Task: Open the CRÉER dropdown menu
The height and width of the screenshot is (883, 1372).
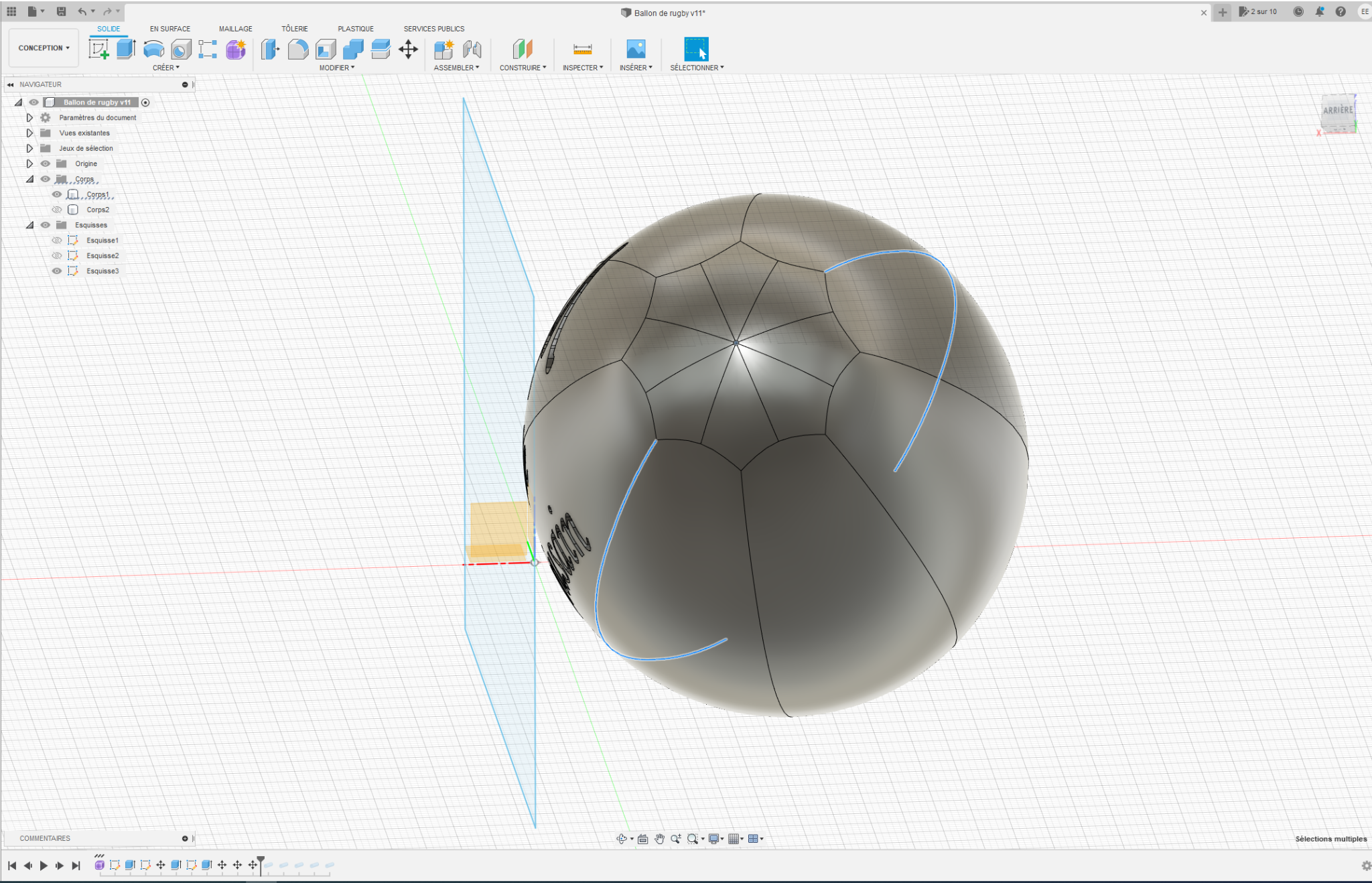Action: (165, 68)
